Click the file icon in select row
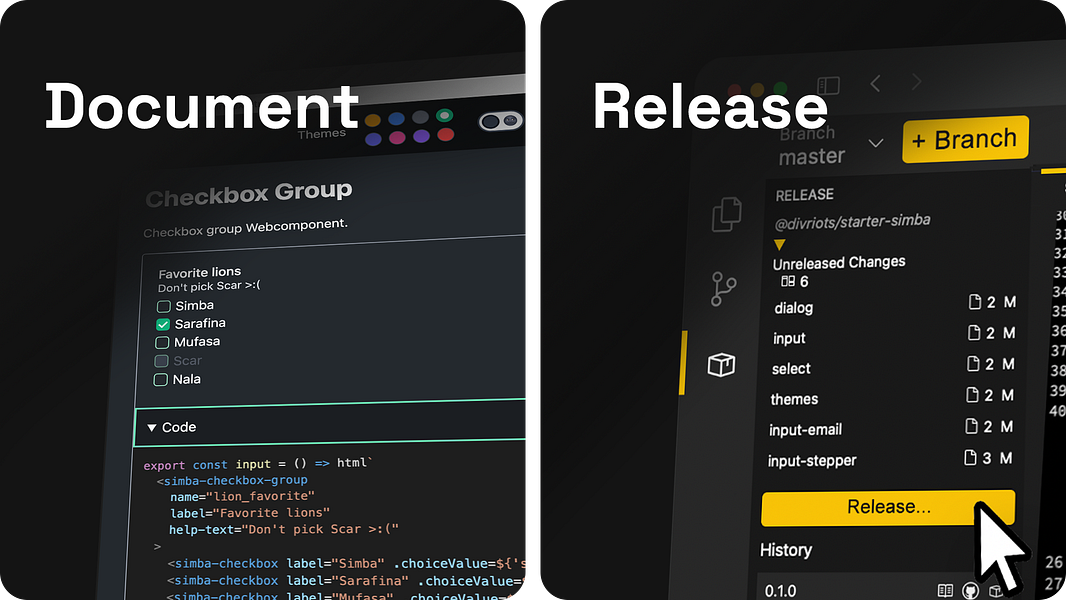 point(974,364)
